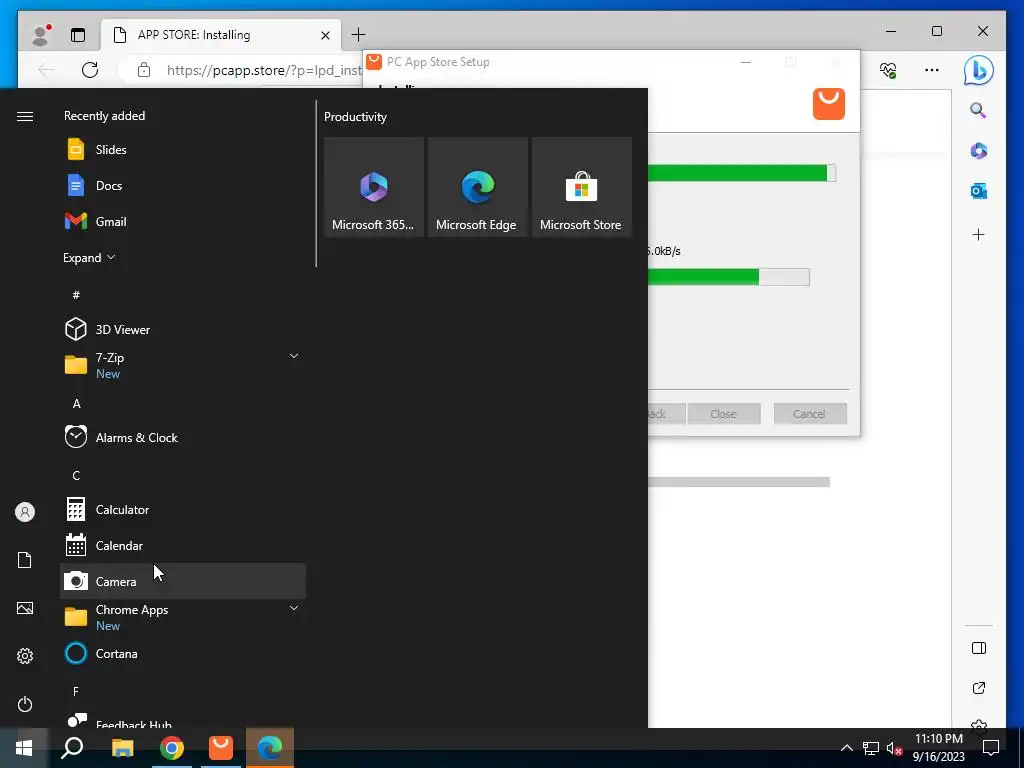Open Docs from Recently added
1024x768 pixels.
click(x=183, y=185)
